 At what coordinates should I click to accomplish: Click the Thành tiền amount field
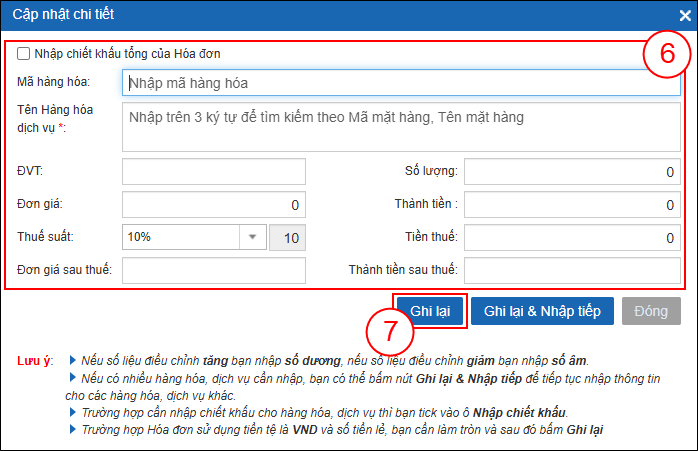[x=572, y=205]
